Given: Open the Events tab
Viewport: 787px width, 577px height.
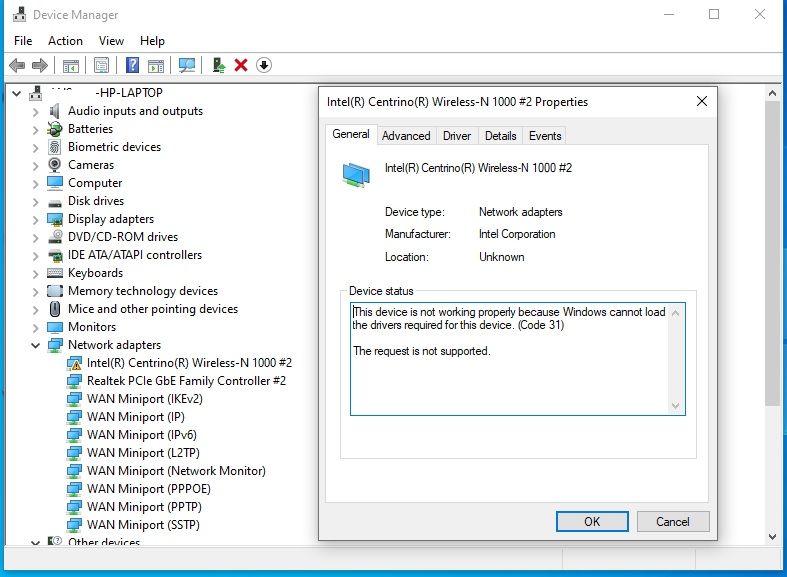Looking at the screenshot, I should click(545, 136).
